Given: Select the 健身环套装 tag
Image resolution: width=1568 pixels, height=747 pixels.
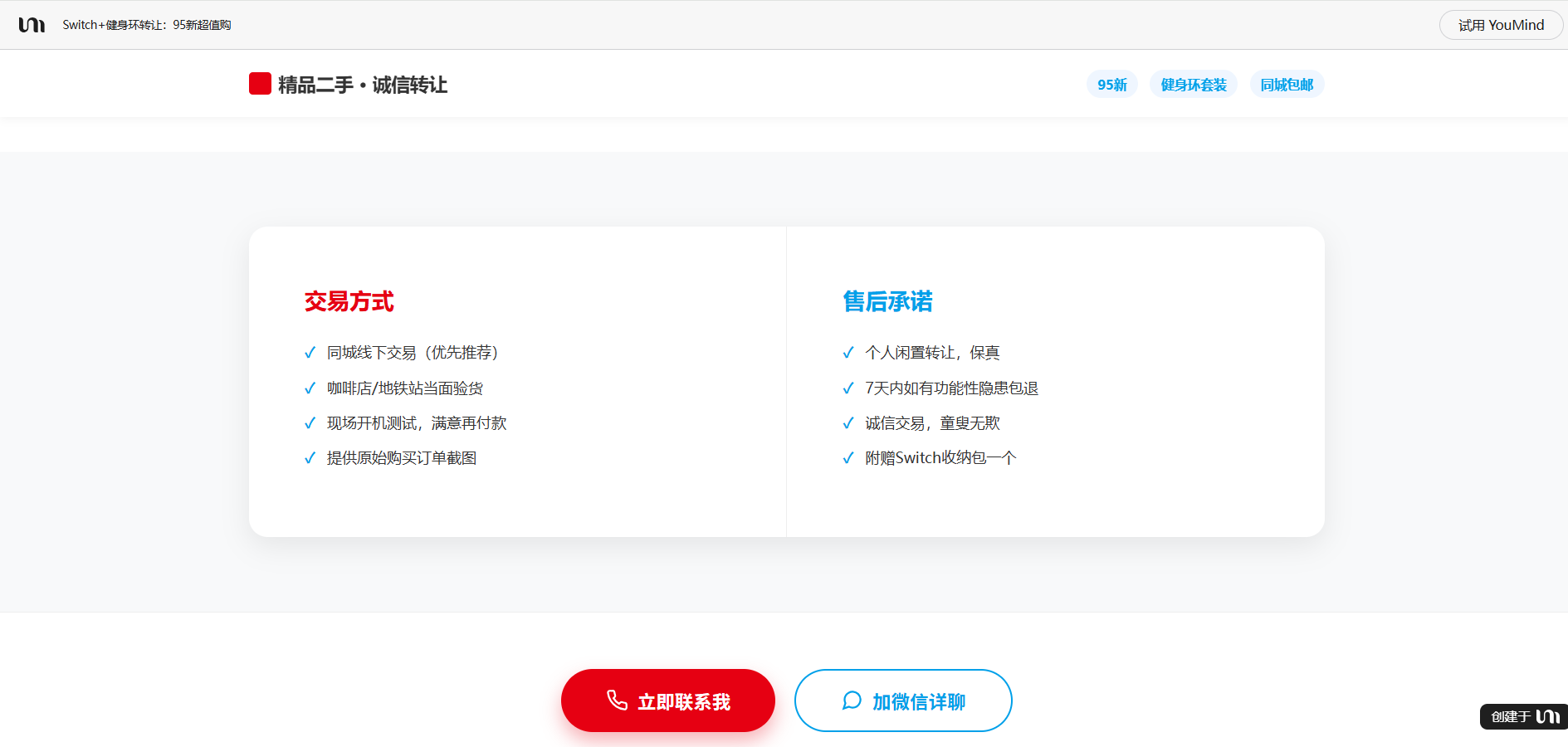Looking at the screenshot, I should (1193, 85).
